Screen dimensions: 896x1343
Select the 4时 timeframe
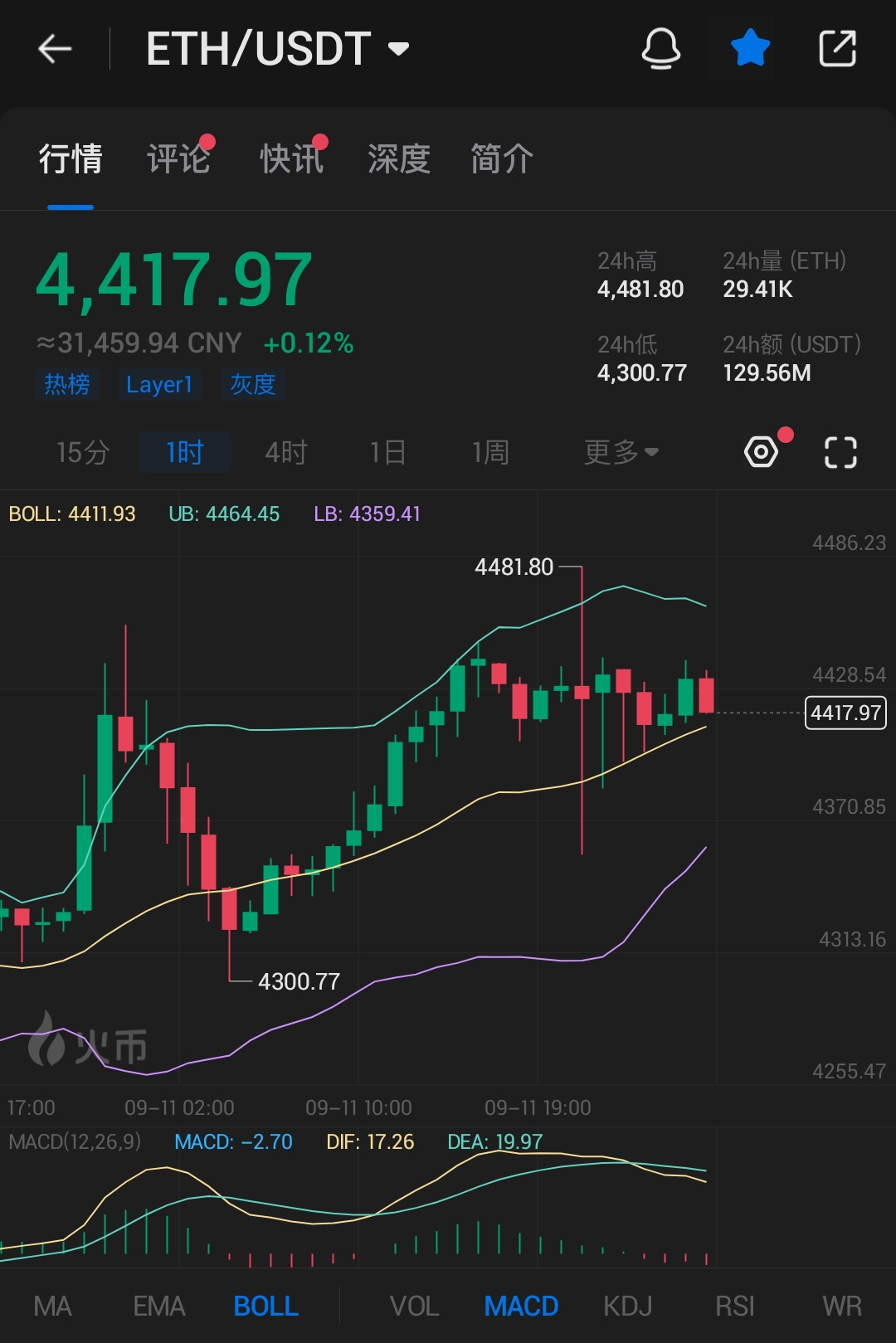click(x=286, y=452)
